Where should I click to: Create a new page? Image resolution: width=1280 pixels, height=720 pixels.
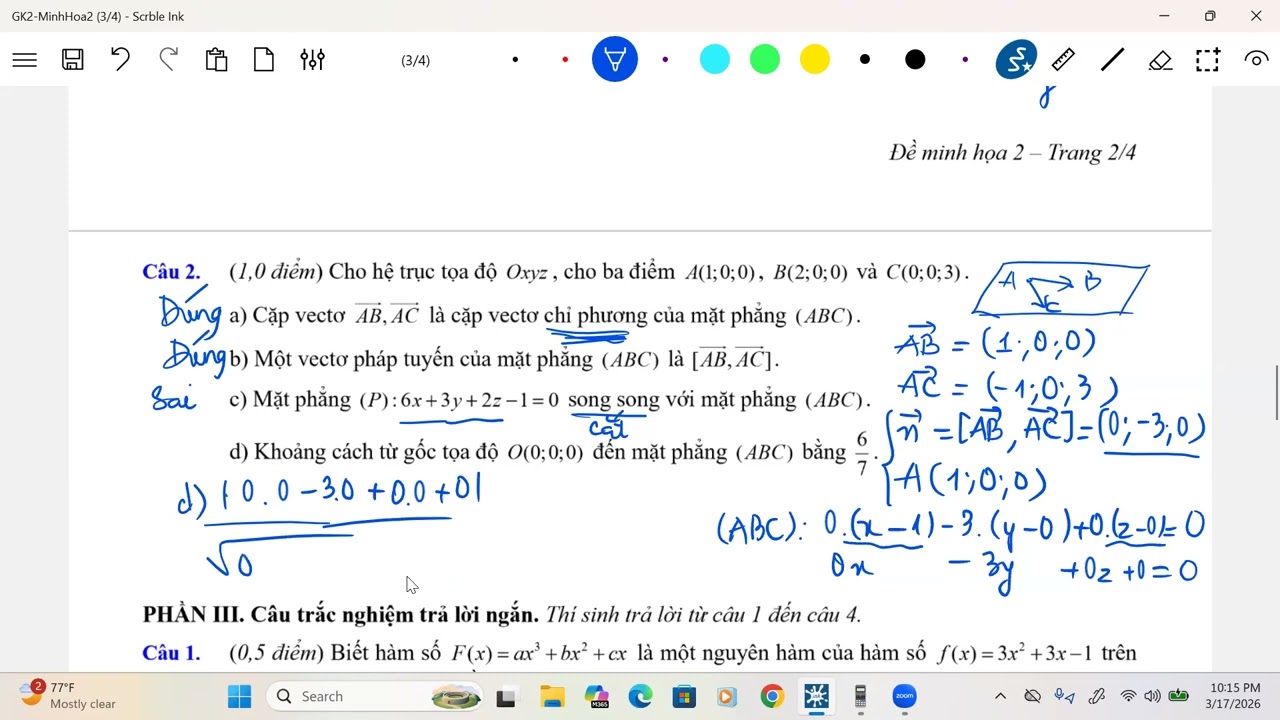point(264,60)
